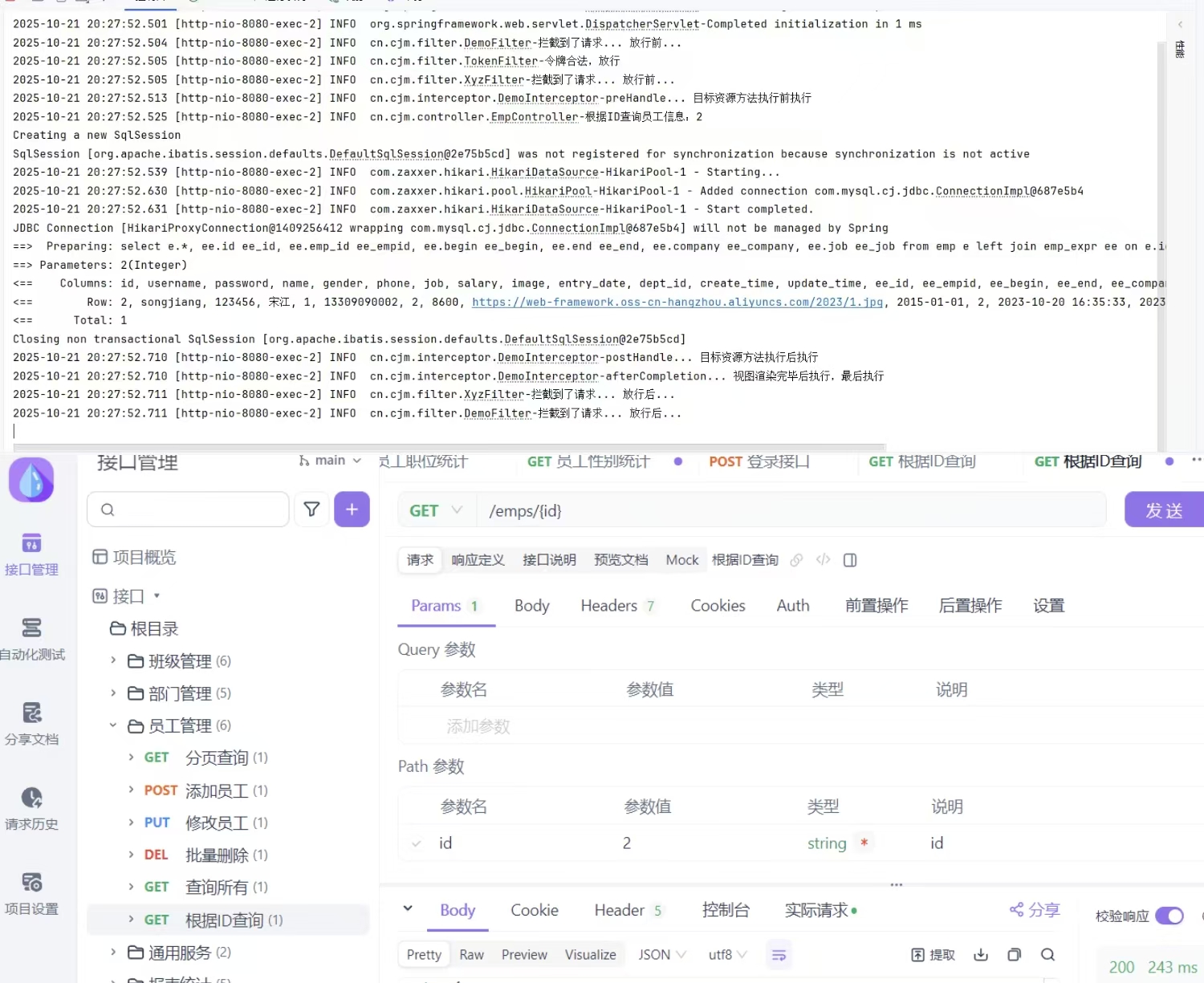Click the response search magnifier icon
This screenshot has width=1204, height=983.
[1047, 954]
